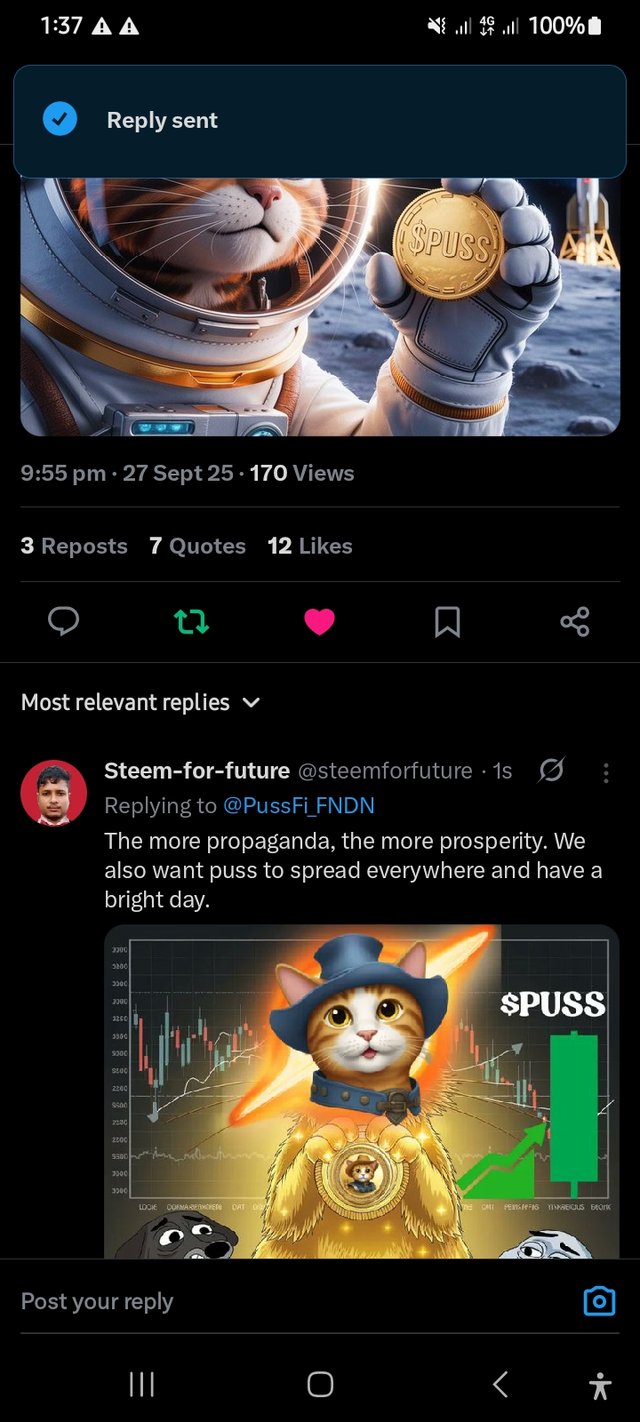Unlike the post with the pink heart
Image resolution: width=640 pixels, height=1422 pixels.
tap(319, 622)
